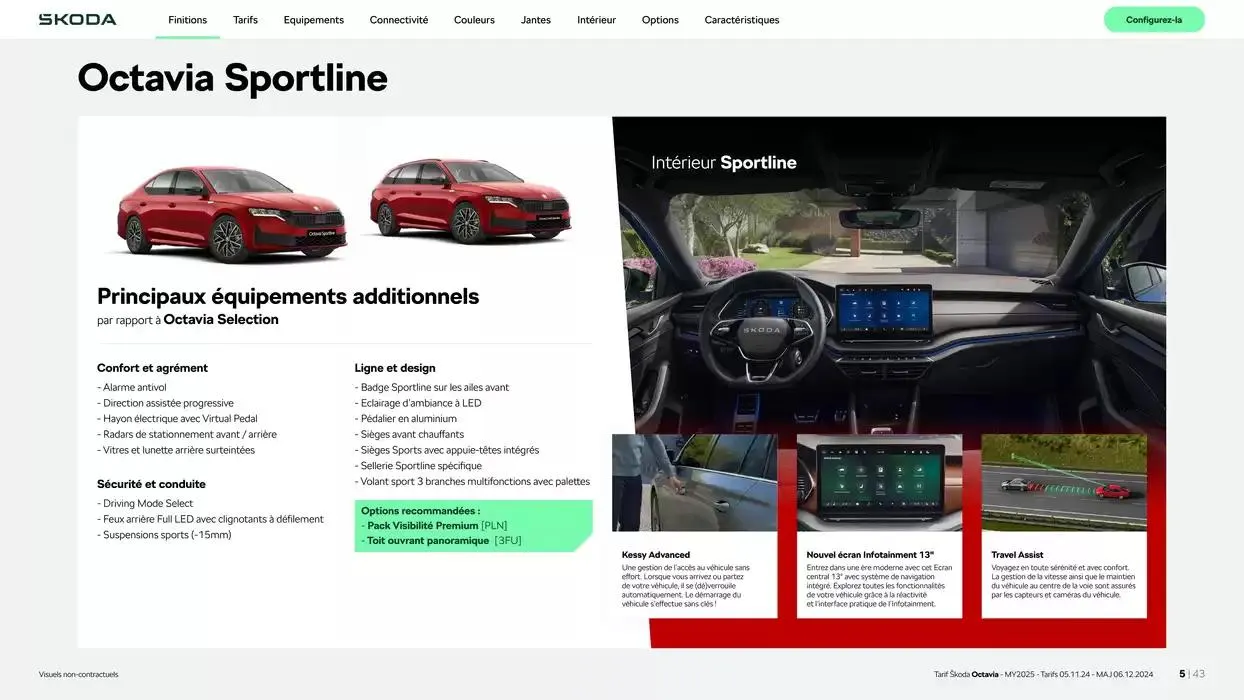1244x700 pixels.
Task: Click the Škoda logo in header
Action: [x=77, y=19]
